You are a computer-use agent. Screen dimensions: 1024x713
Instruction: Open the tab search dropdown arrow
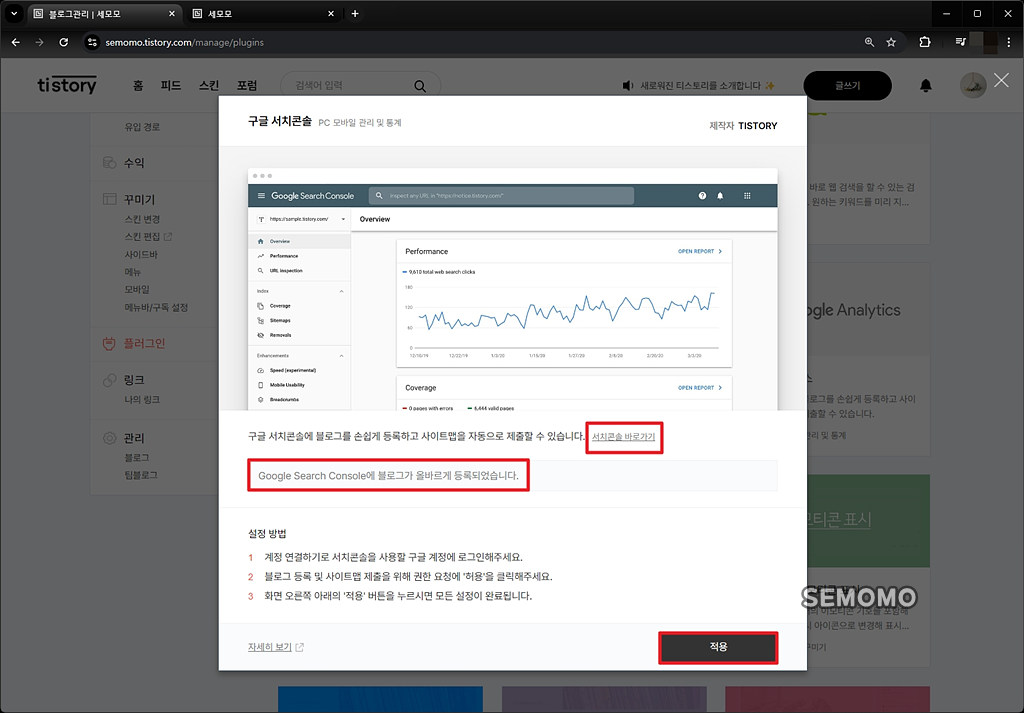pyautogui.click(x=13, y=14)
